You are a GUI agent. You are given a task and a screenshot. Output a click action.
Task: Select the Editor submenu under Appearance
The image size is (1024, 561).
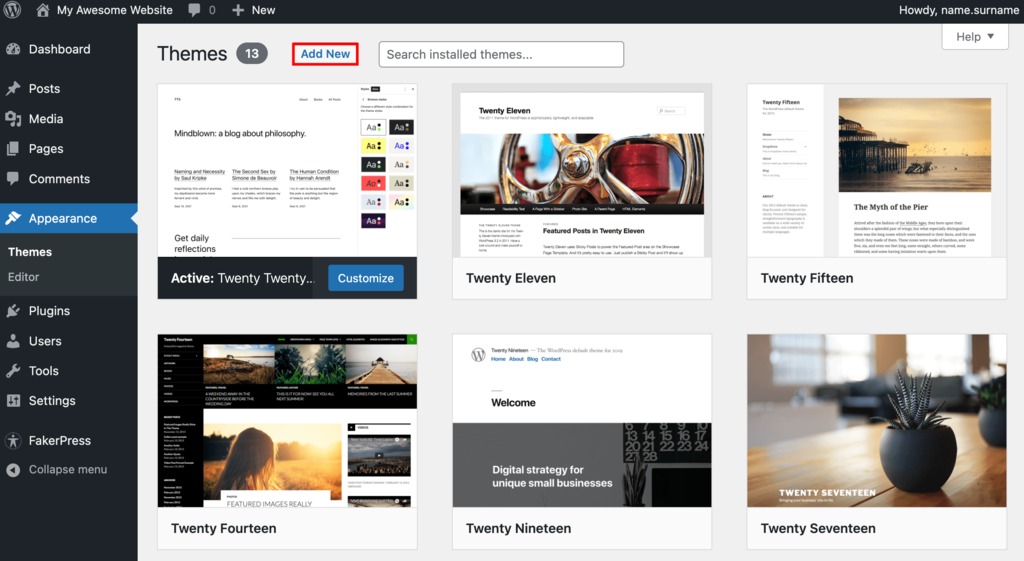pyautogui.click(x=24, y=277)
